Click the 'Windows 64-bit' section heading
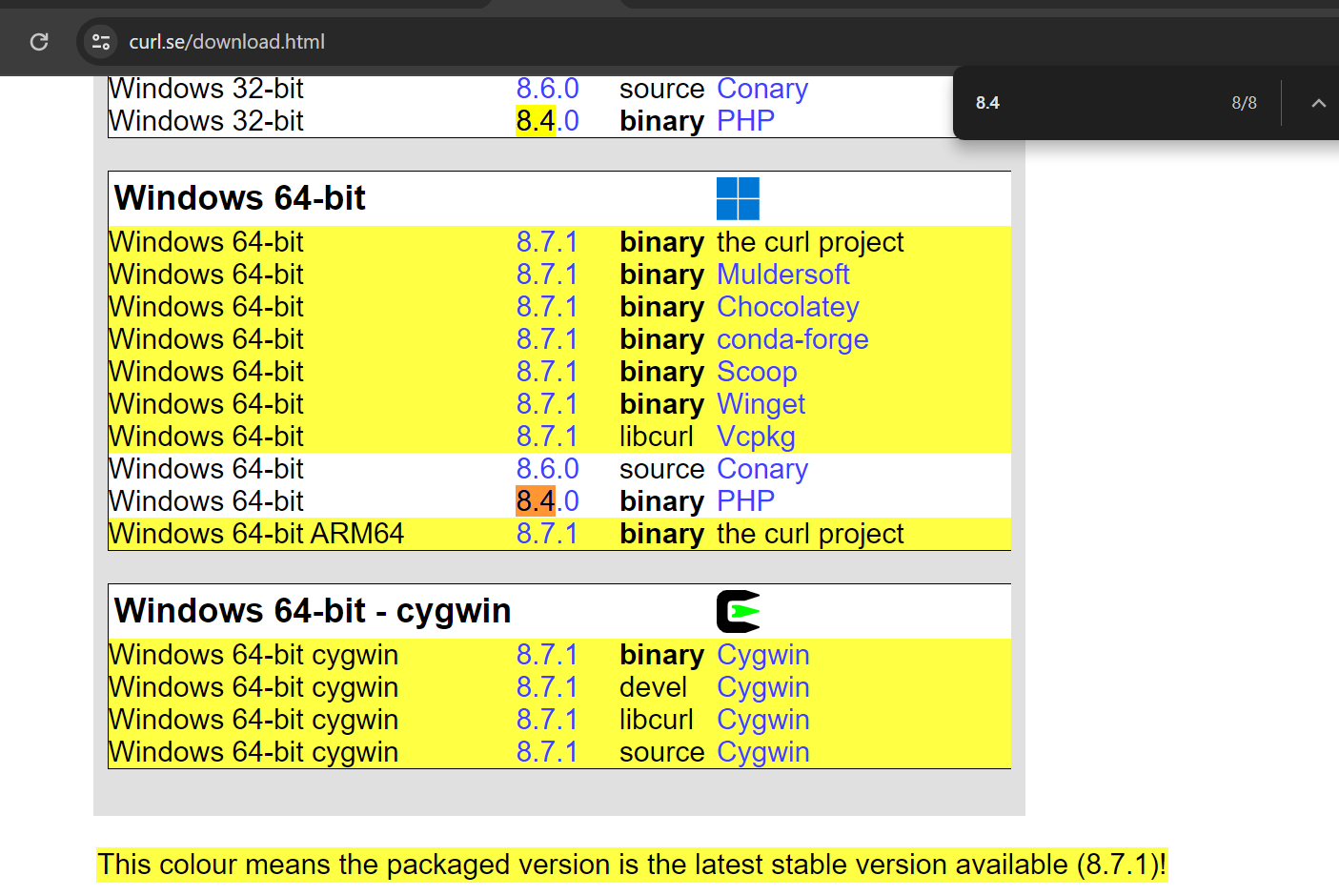Image resolution: width=1339 pixels, height=896 pixels. tap(239, 198)
